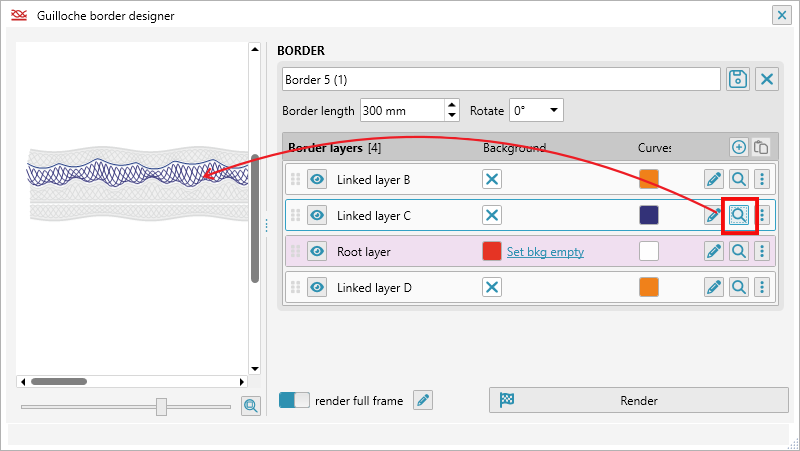This screenshot has height=451, width=800.
Task: Save the border with floppy disk icon
Action: pos(738,80)
